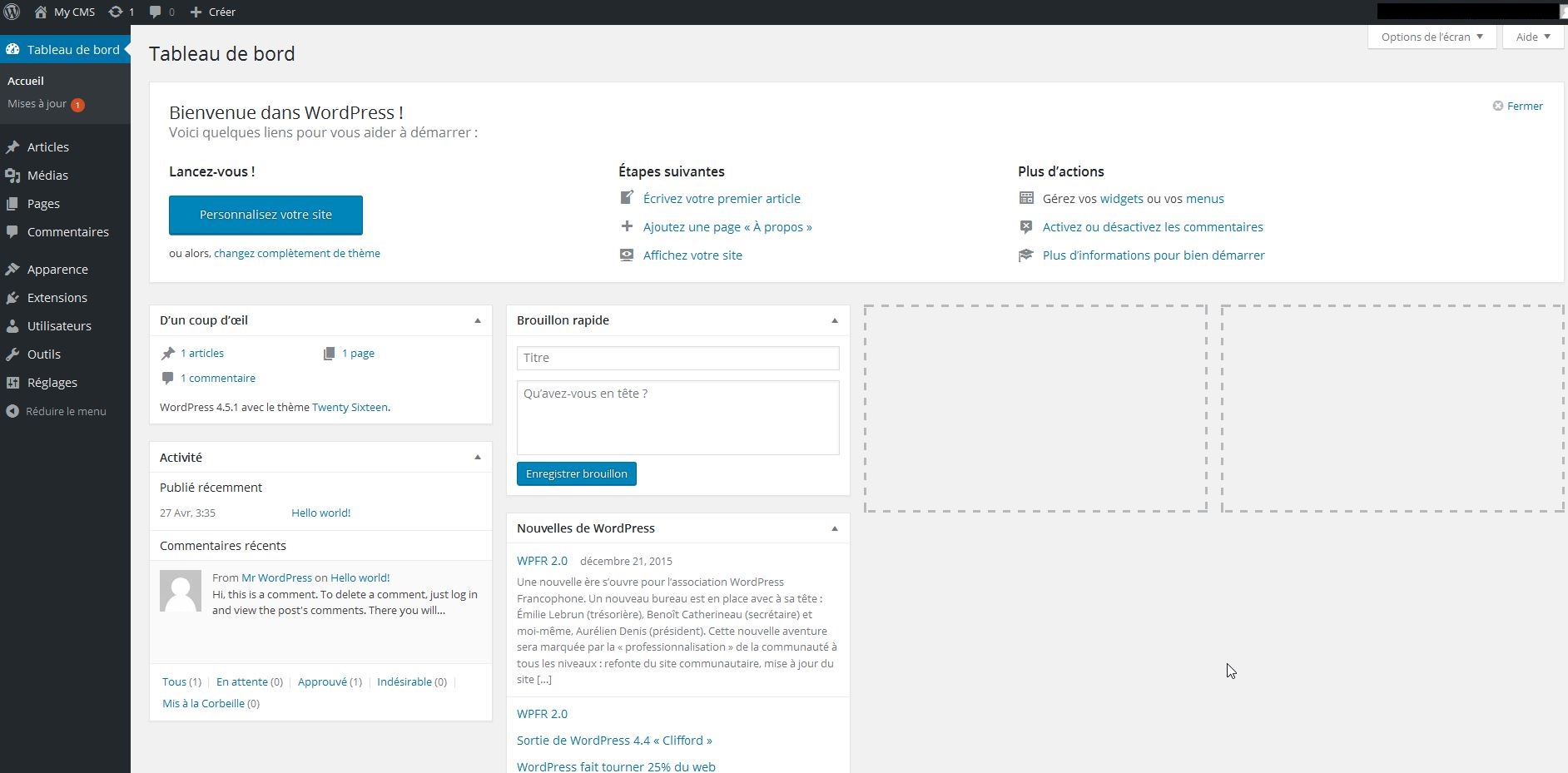Viewport: 1568px width, 773px height.
Task: Click the Articles pin icon in the sidebar
Action: click(x=12, y=147)
